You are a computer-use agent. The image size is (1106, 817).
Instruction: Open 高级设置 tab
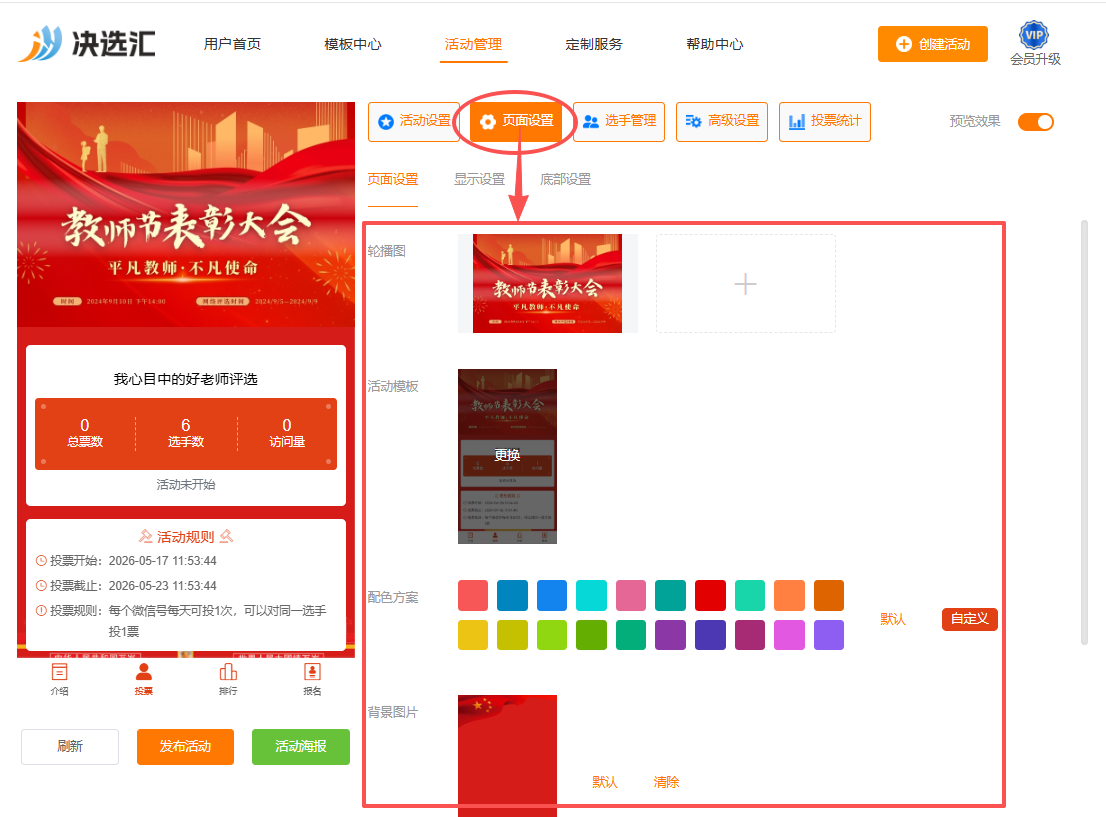[722, 121]
